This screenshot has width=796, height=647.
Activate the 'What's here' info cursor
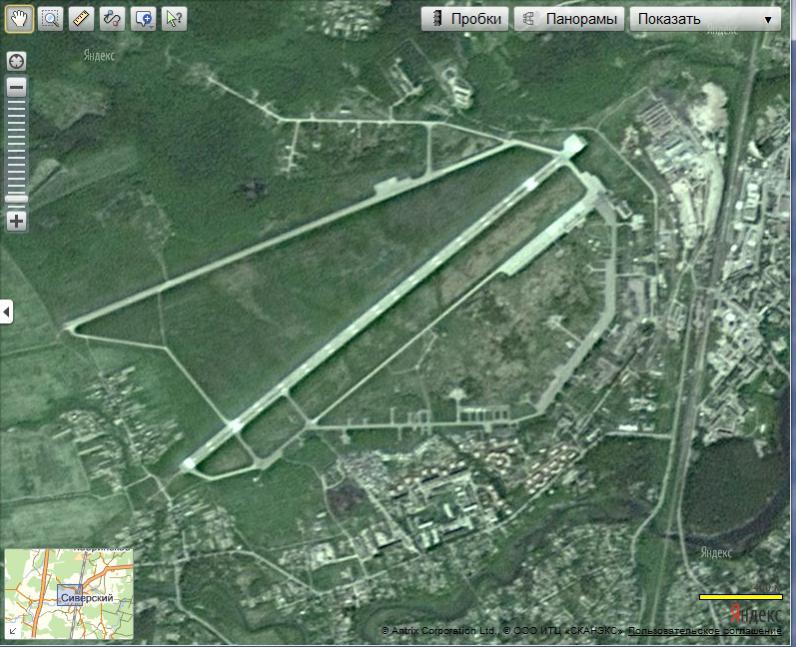point(174,19)
